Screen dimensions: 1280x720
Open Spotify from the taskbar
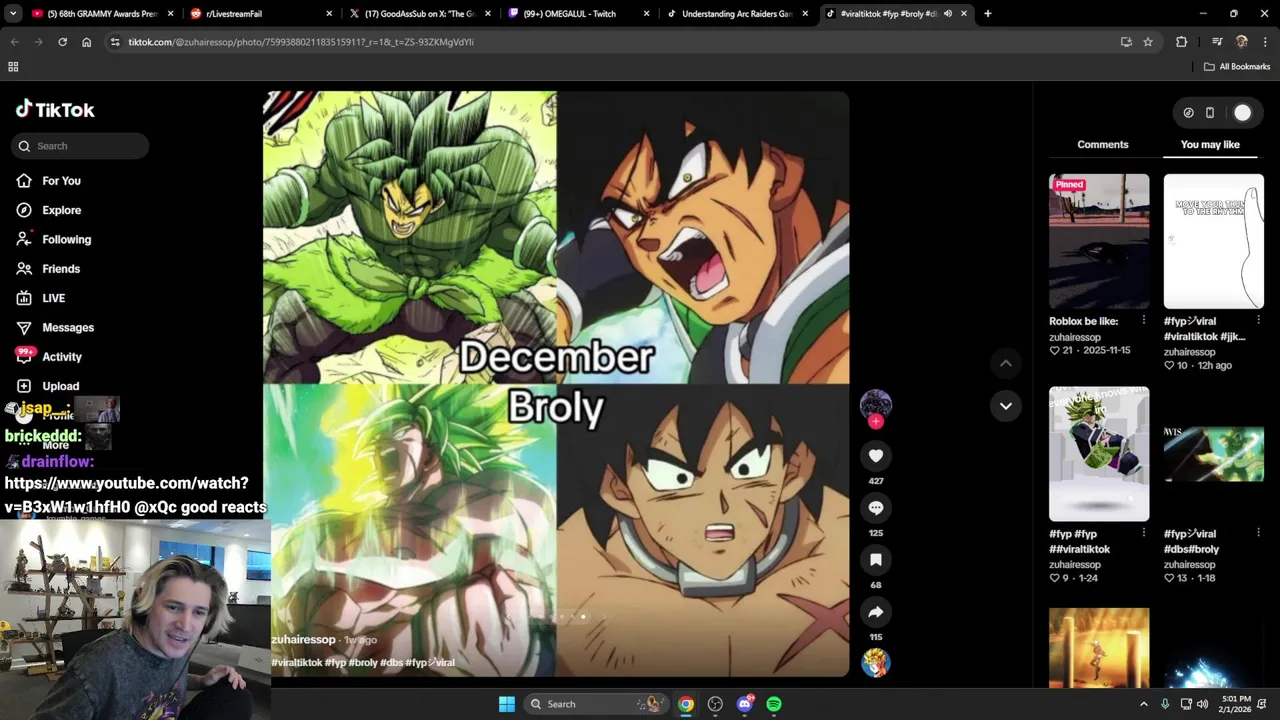point(774,704)
